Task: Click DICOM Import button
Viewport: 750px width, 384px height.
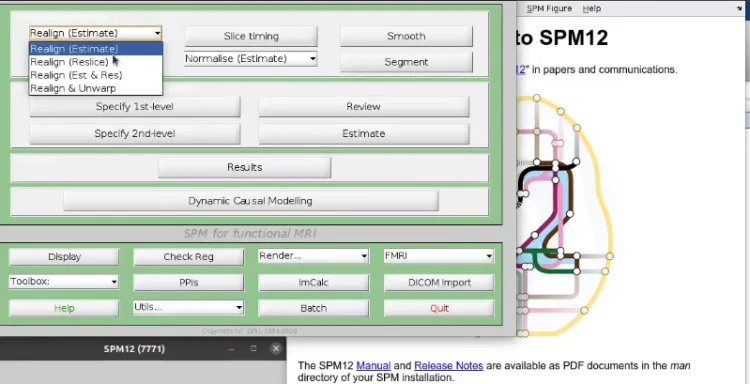Action: tap(439, 283)
